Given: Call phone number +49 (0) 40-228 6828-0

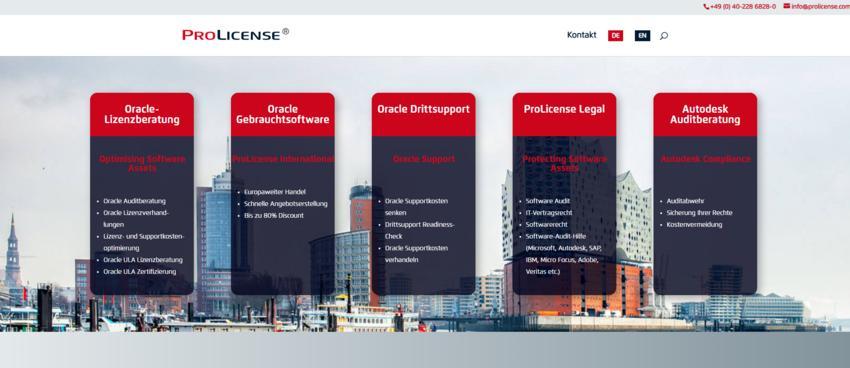Looking at the screenshot, I should coord(743,7).
